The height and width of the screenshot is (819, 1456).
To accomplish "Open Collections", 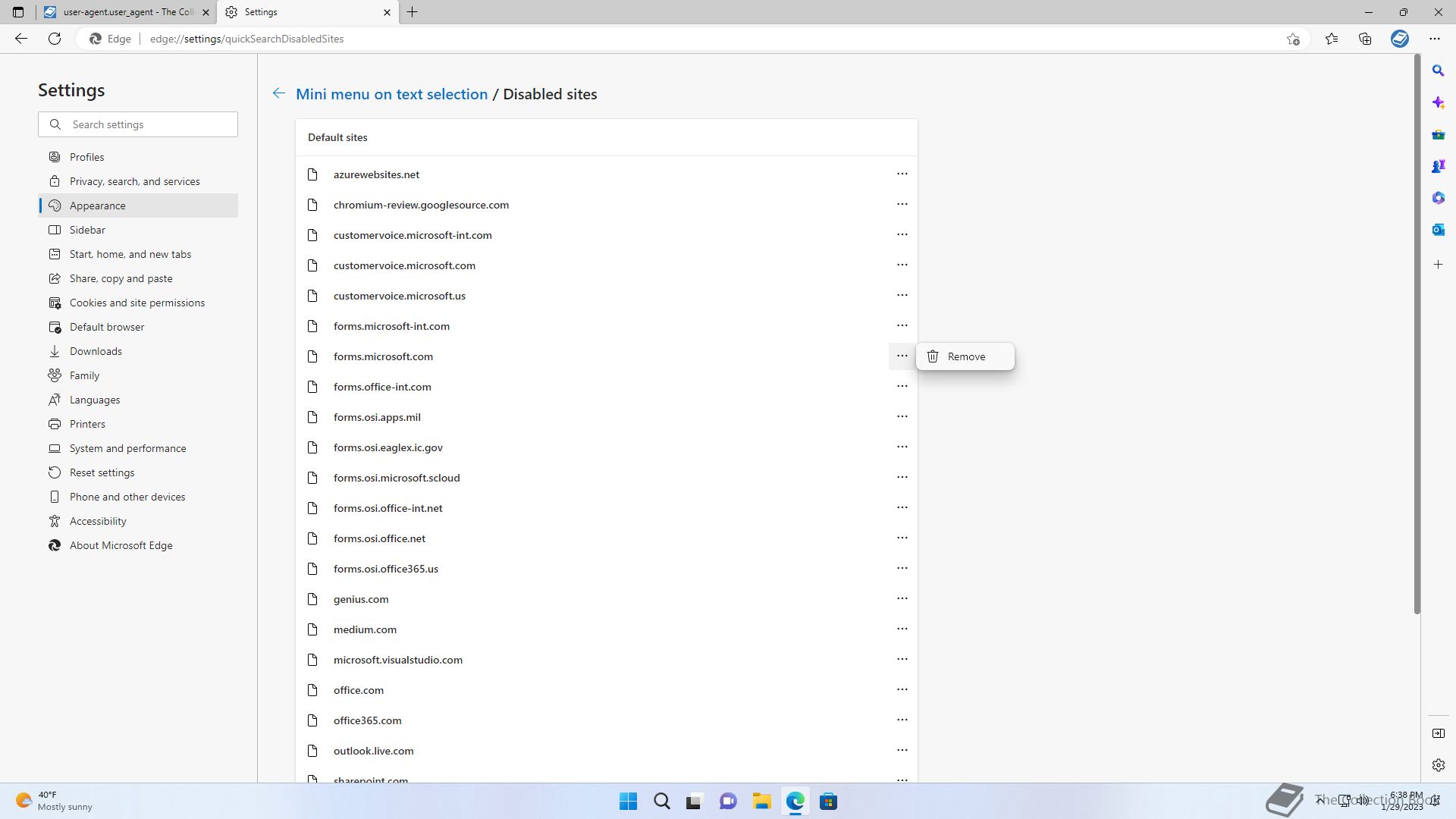I will 1365,39.
